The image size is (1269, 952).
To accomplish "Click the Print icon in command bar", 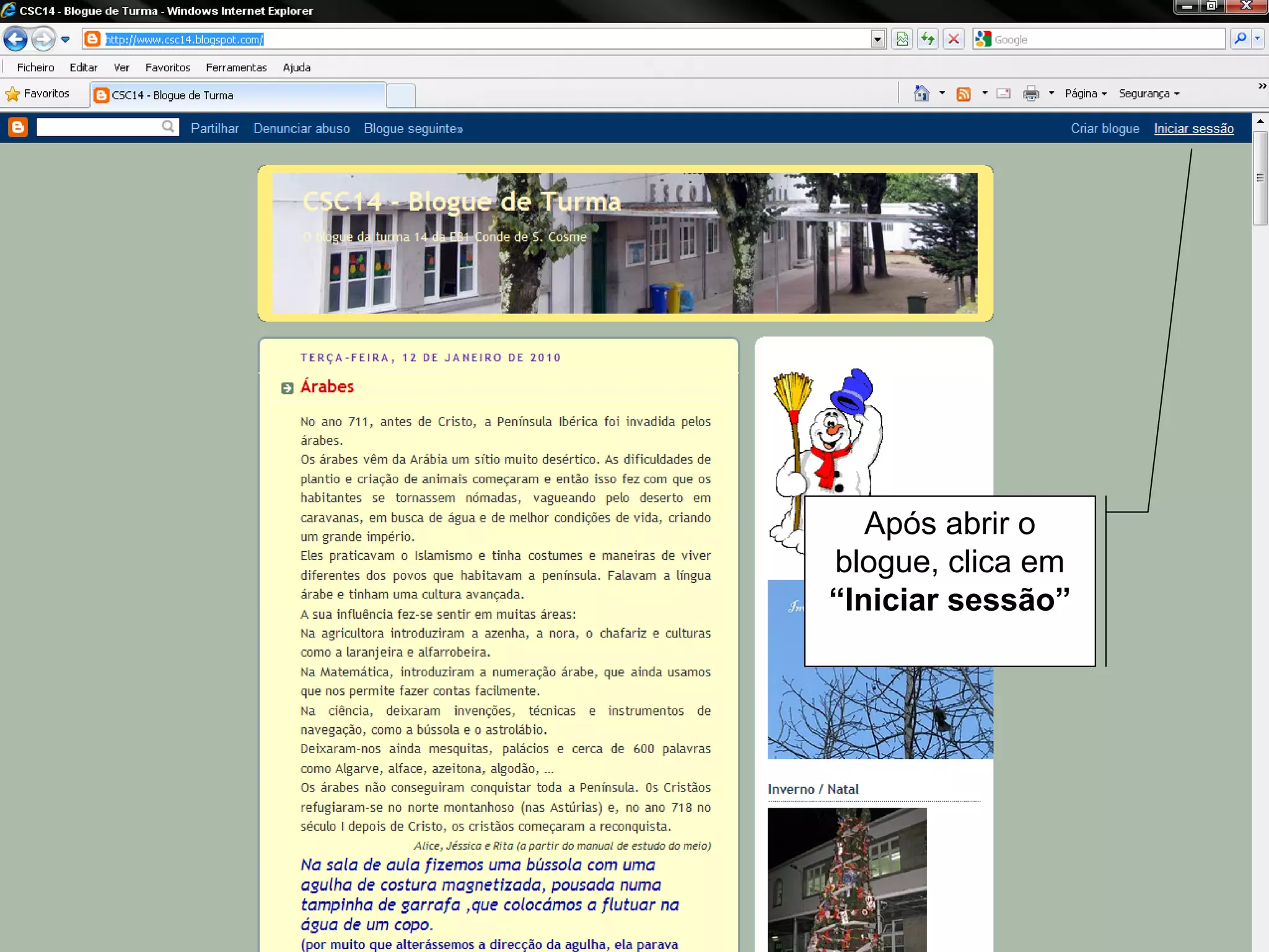I will [x=1030, y=94].
